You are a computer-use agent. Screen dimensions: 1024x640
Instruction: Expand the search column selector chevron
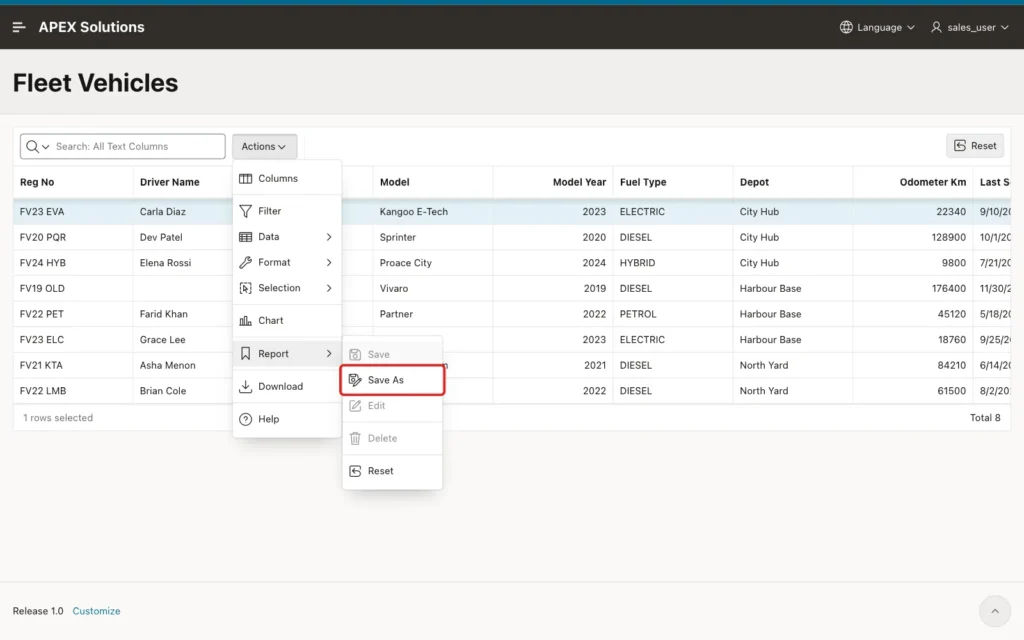(x=46, y=147)
